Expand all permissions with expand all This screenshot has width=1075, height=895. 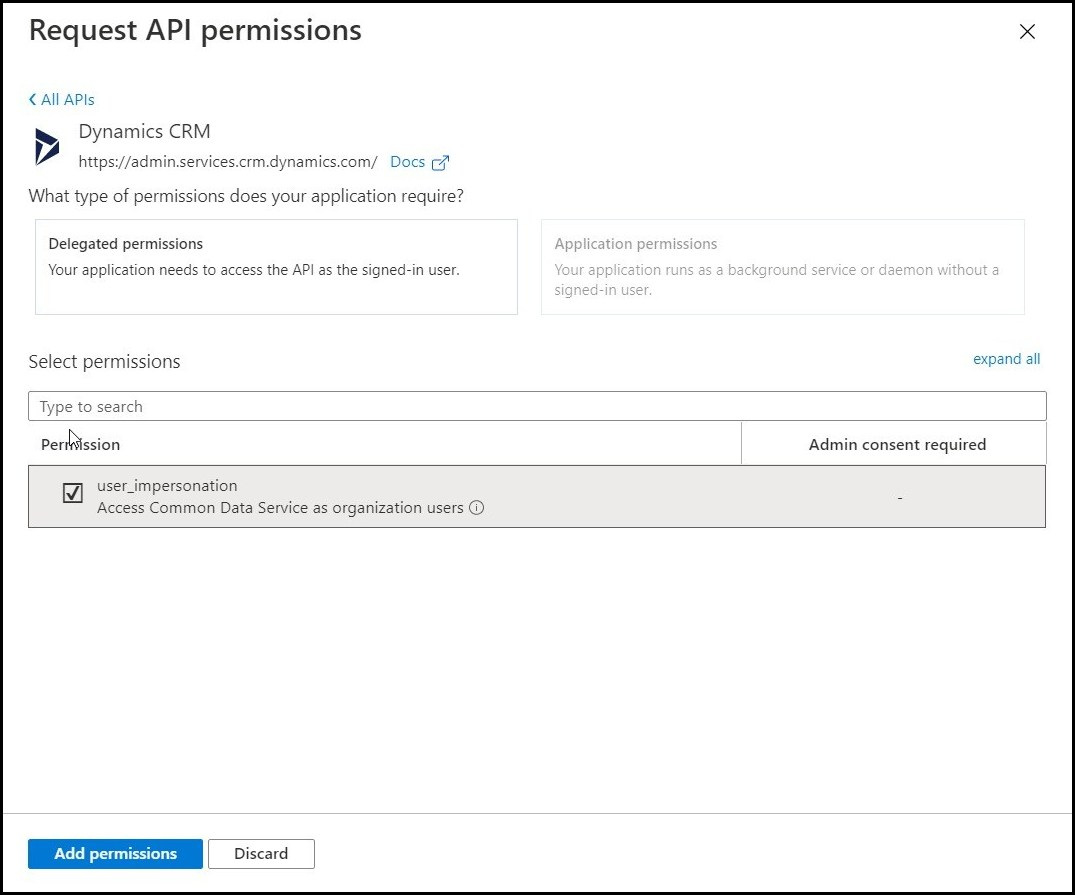point(1006,359)
